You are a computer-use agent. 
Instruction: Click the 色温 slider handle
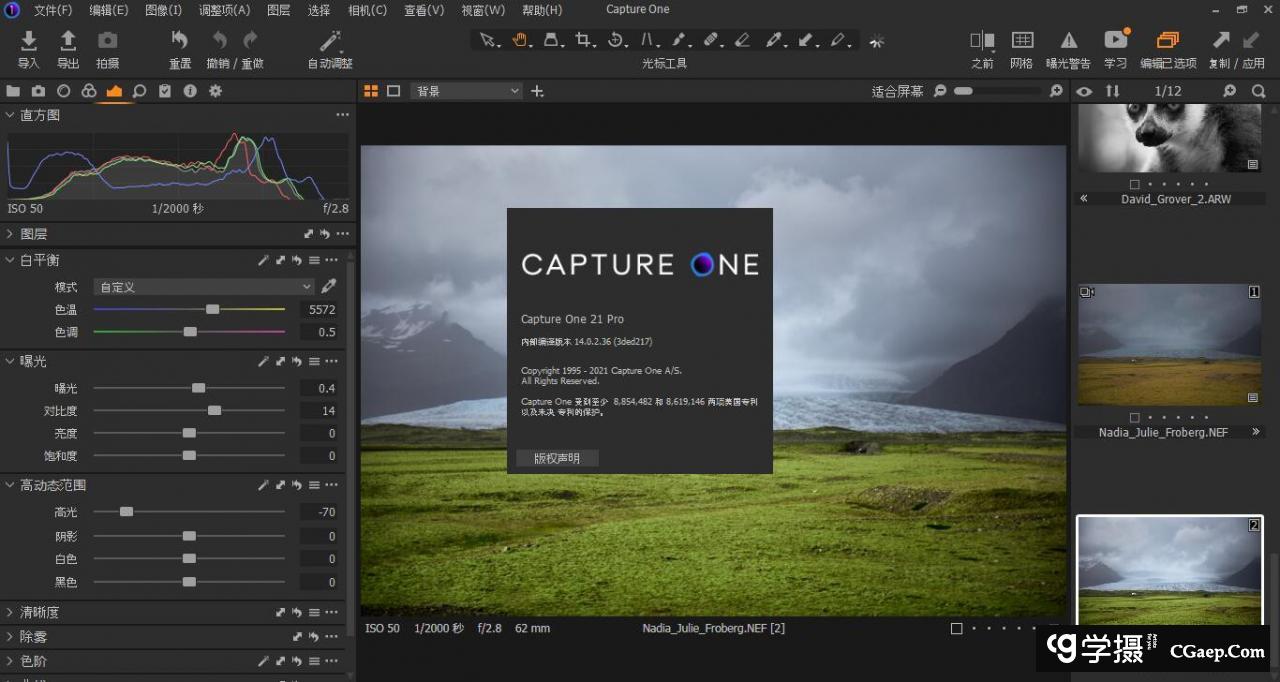tap(212, 310)
